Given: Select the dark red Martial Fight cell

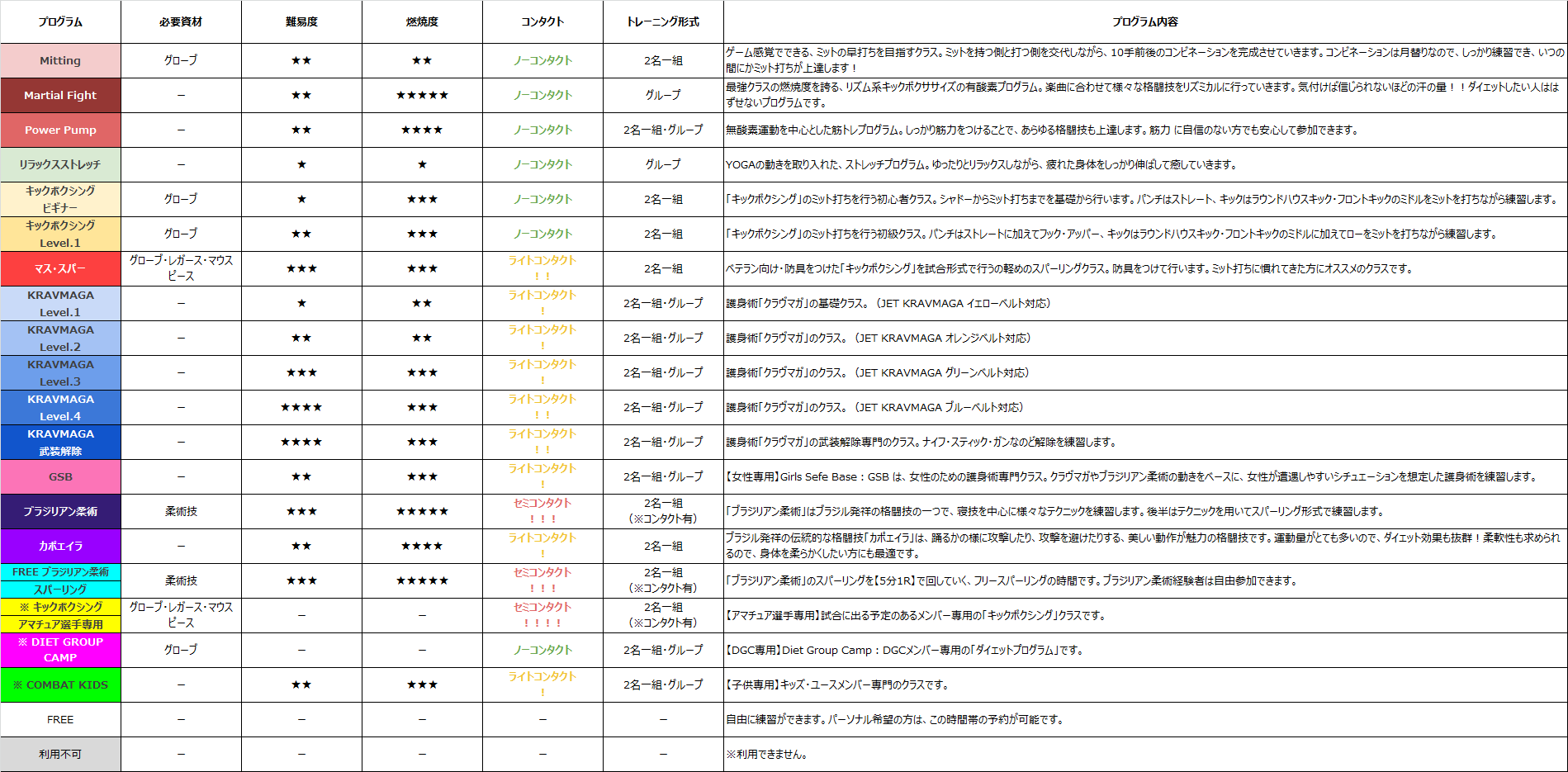Looking at the screenshot, I should coord(60,95).
